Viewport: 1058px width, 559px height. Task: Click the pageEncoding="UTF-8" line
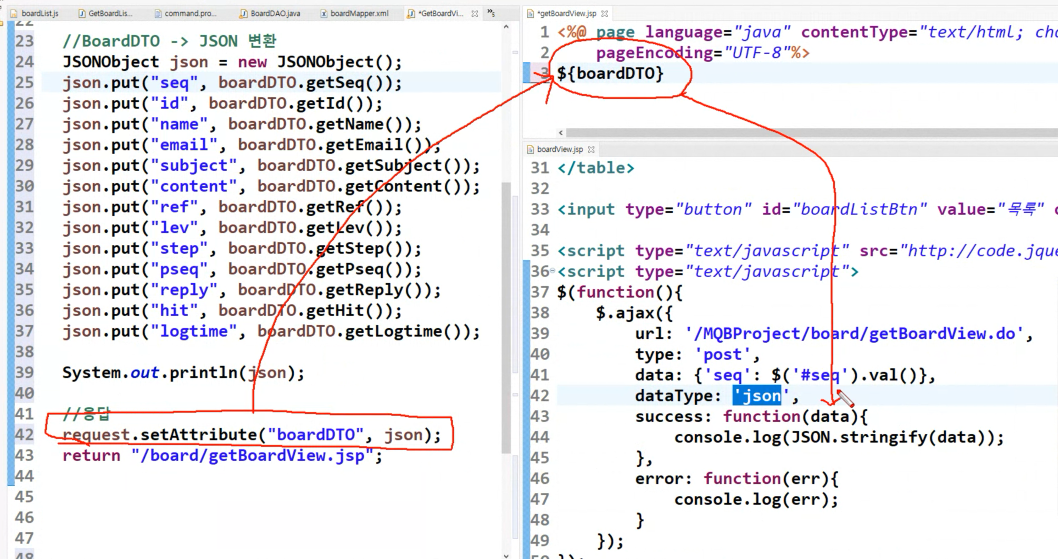(702, 53)
